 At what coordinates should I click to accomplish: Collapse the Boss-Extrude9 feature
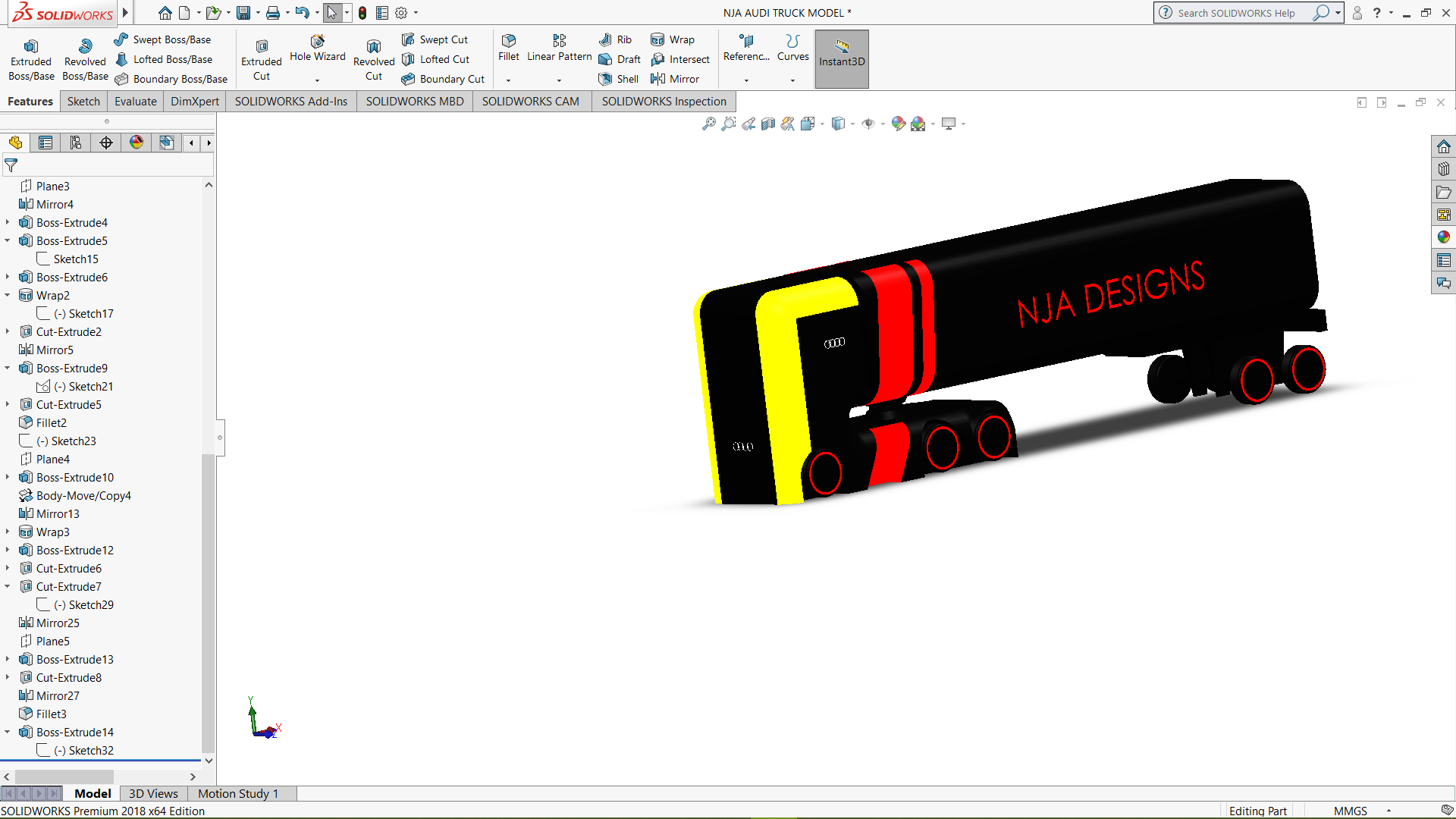[x=8, y=368]
